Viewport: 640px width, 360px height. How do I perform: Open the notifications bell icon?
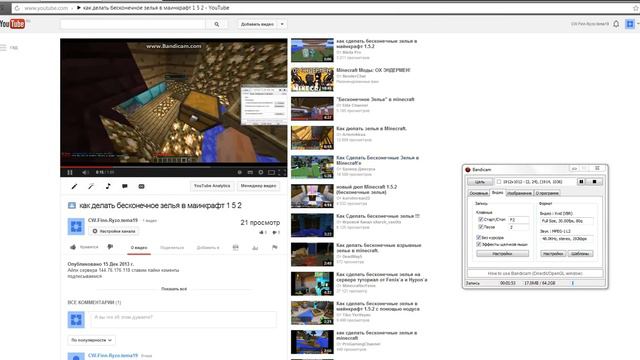pyautogui.click(x=616, y=24)
